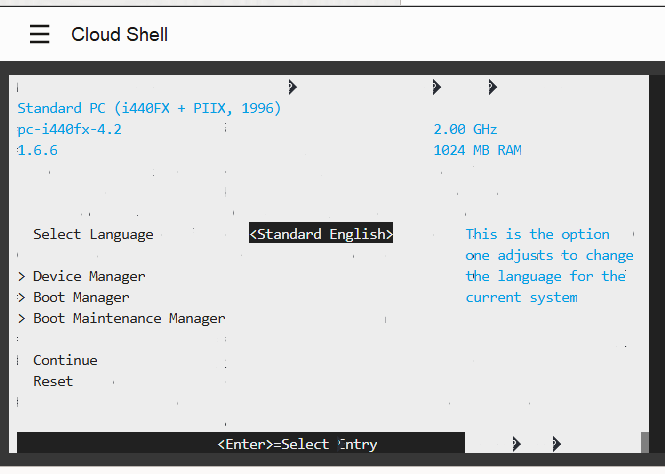Viewport: 665px width, 474px height.
Task: Open the Device Manager entry
Action: (x=89, y=276)
